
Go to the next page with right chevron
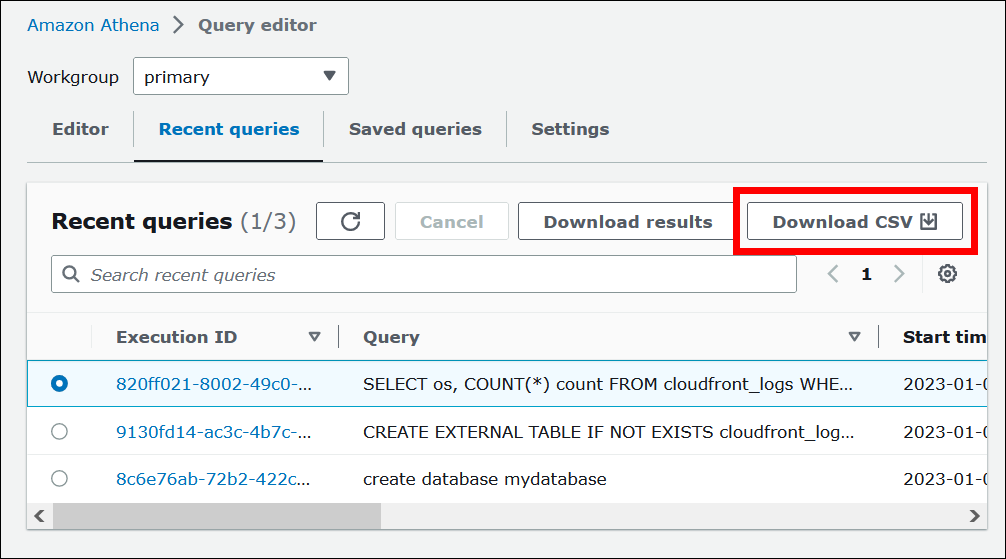899,274
